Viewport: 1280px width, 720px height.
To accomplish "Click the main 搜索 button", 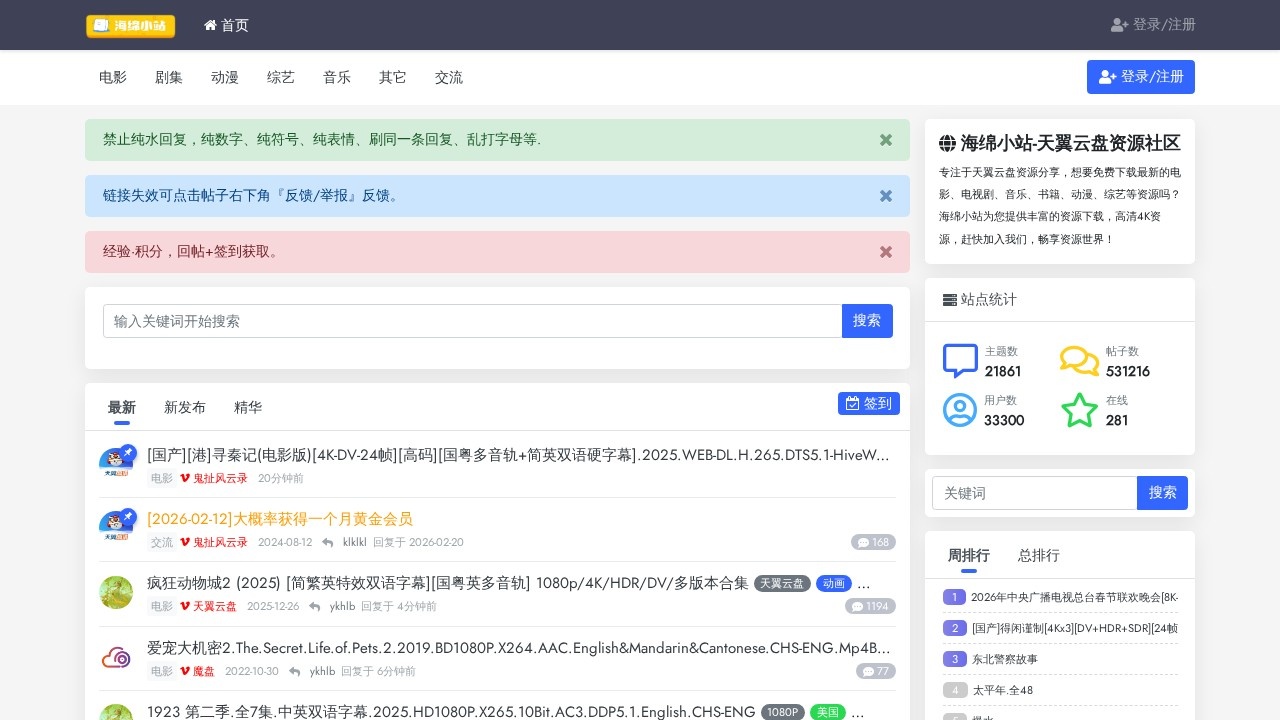I will click(x=867, y=321).
